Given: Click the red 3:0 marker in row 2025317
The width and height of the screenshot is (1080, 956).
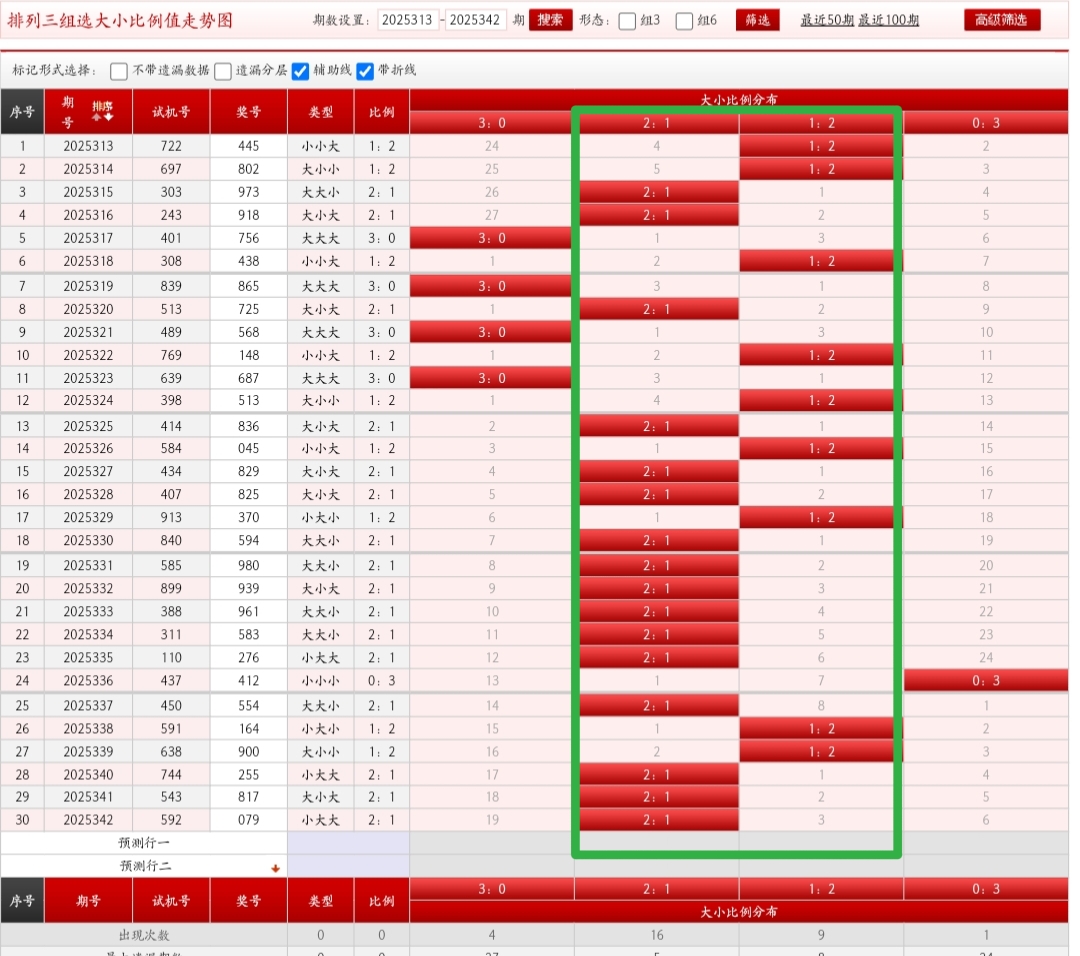Looking at the screenshot, I should click(x=491, y=238).
